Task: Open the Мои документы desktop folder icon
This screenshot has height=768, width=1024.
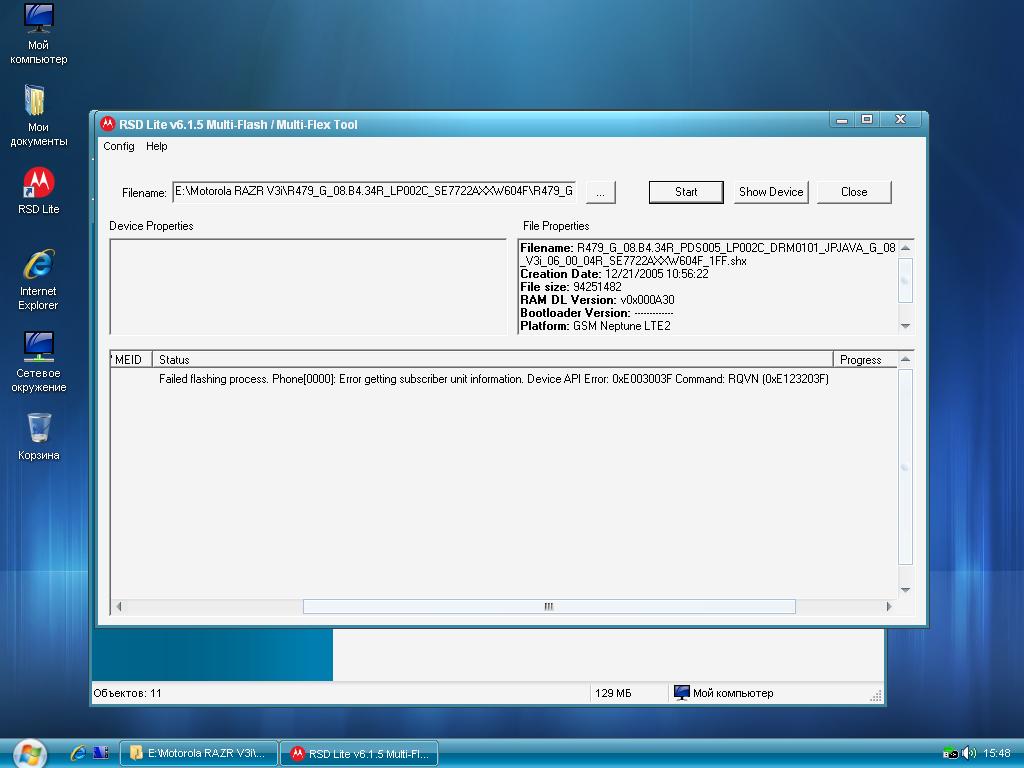Action: (x=38, y=116)
